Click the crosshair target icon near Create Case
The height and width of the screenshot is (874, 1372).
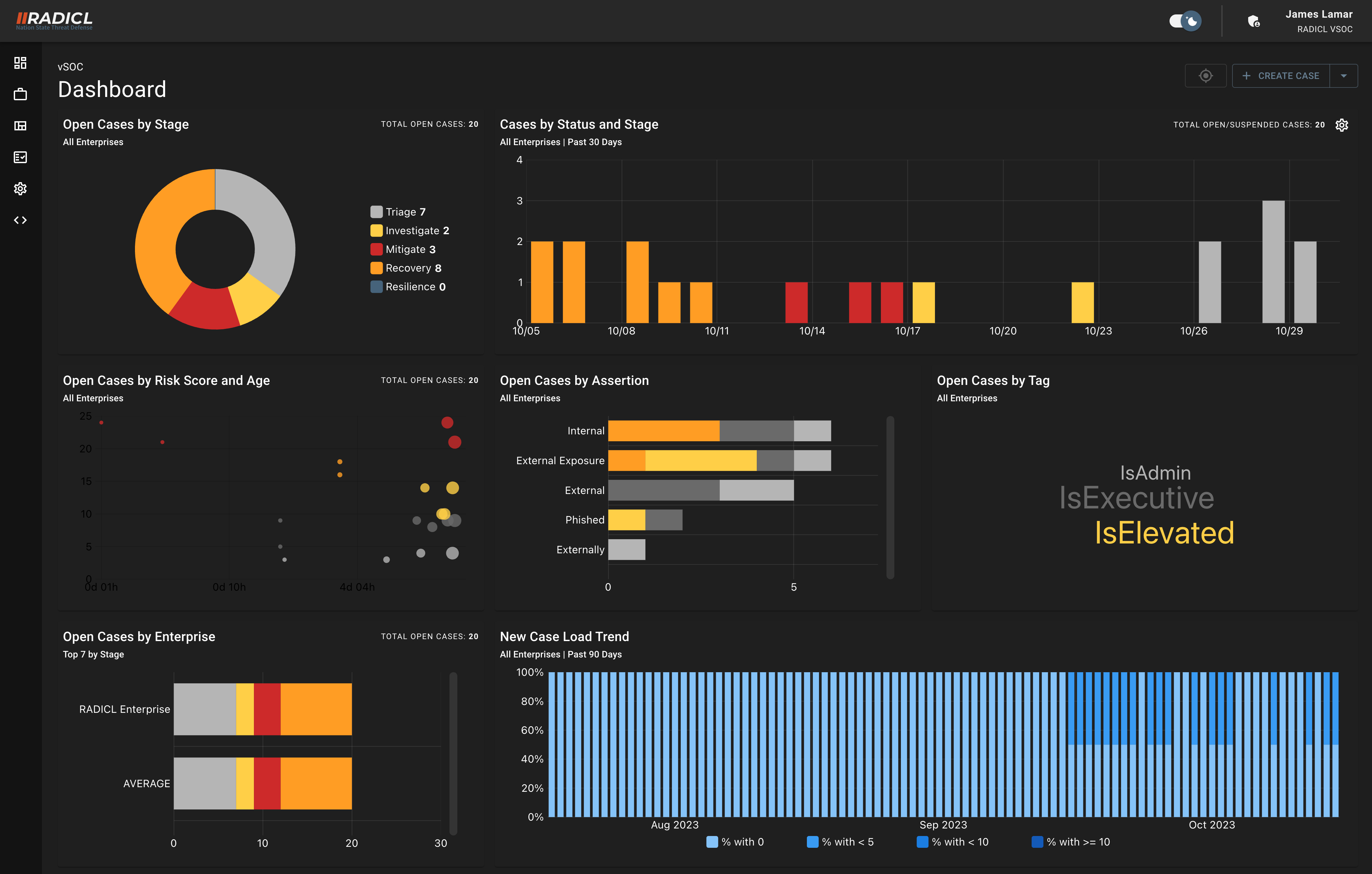(1206, 75)
